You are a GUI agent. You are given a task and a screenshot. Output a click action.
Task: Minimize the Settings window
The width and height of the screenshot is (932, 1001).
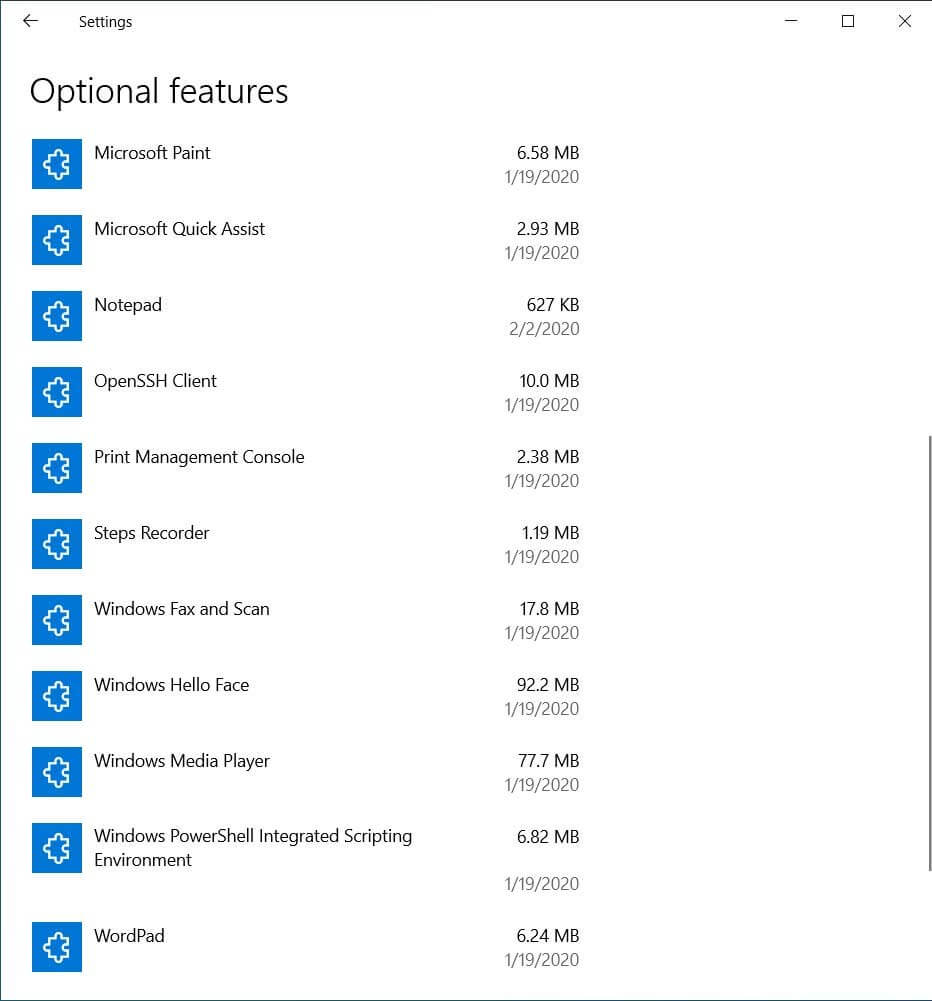pyautogui.click(x=791, y=21)
